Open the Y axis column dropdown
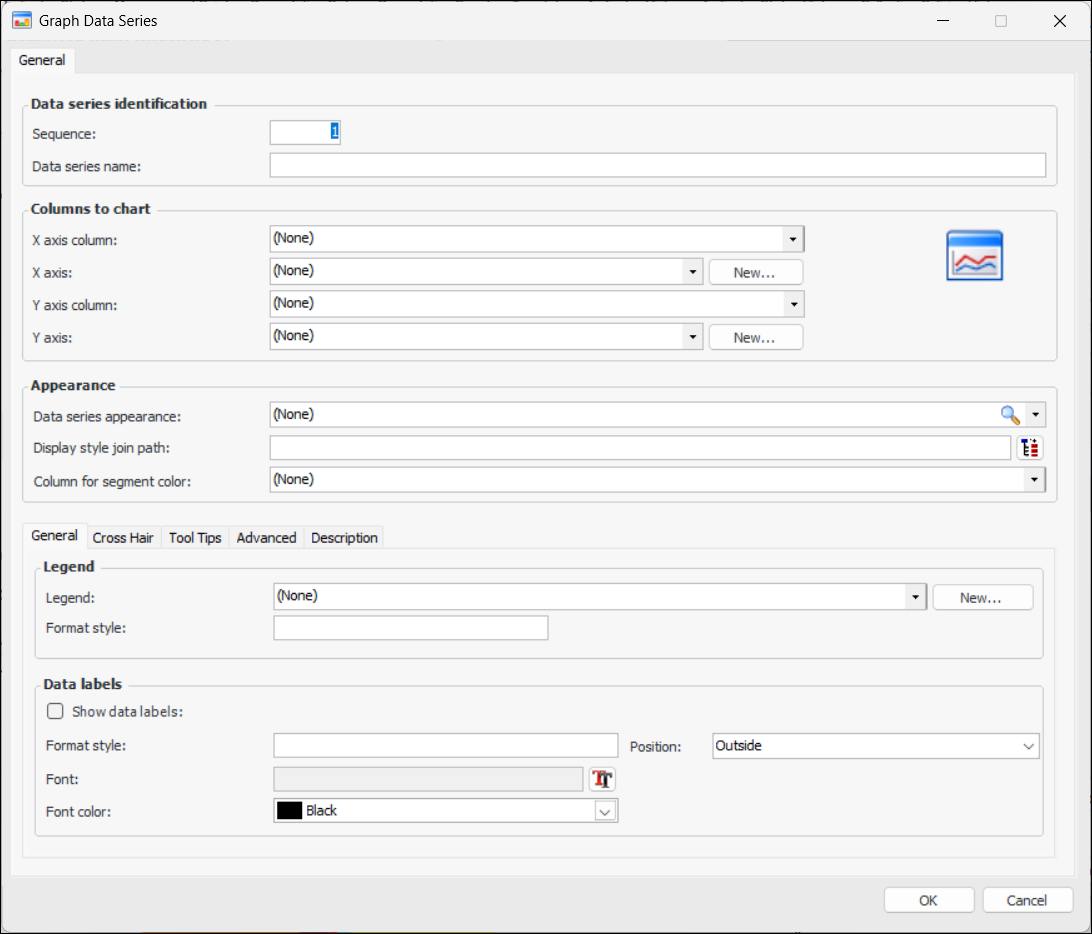 (x=792, y=304)
